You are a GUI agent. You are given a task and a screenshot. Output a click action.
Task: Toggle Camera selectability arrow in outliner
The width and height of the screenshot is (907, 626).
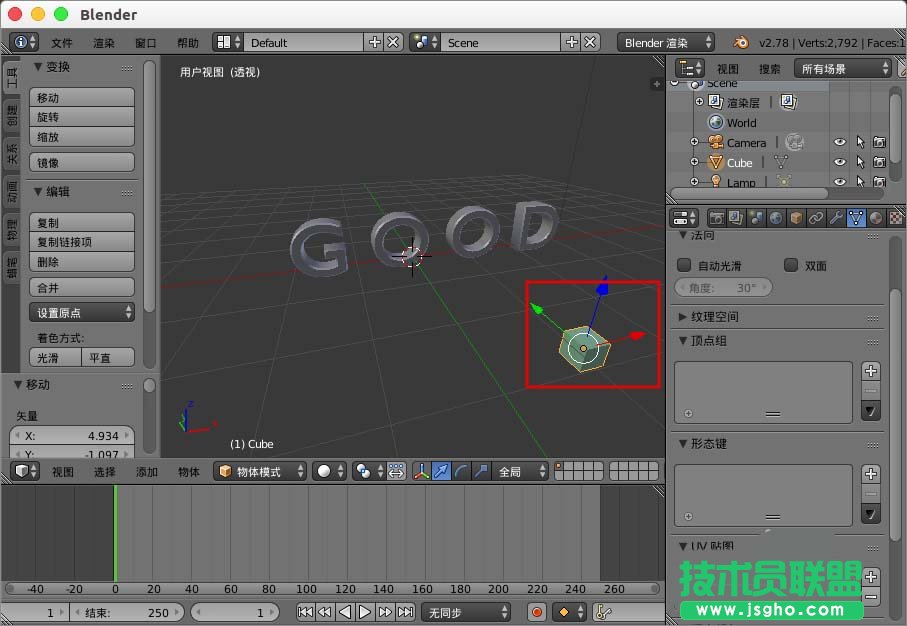(859, 142)
